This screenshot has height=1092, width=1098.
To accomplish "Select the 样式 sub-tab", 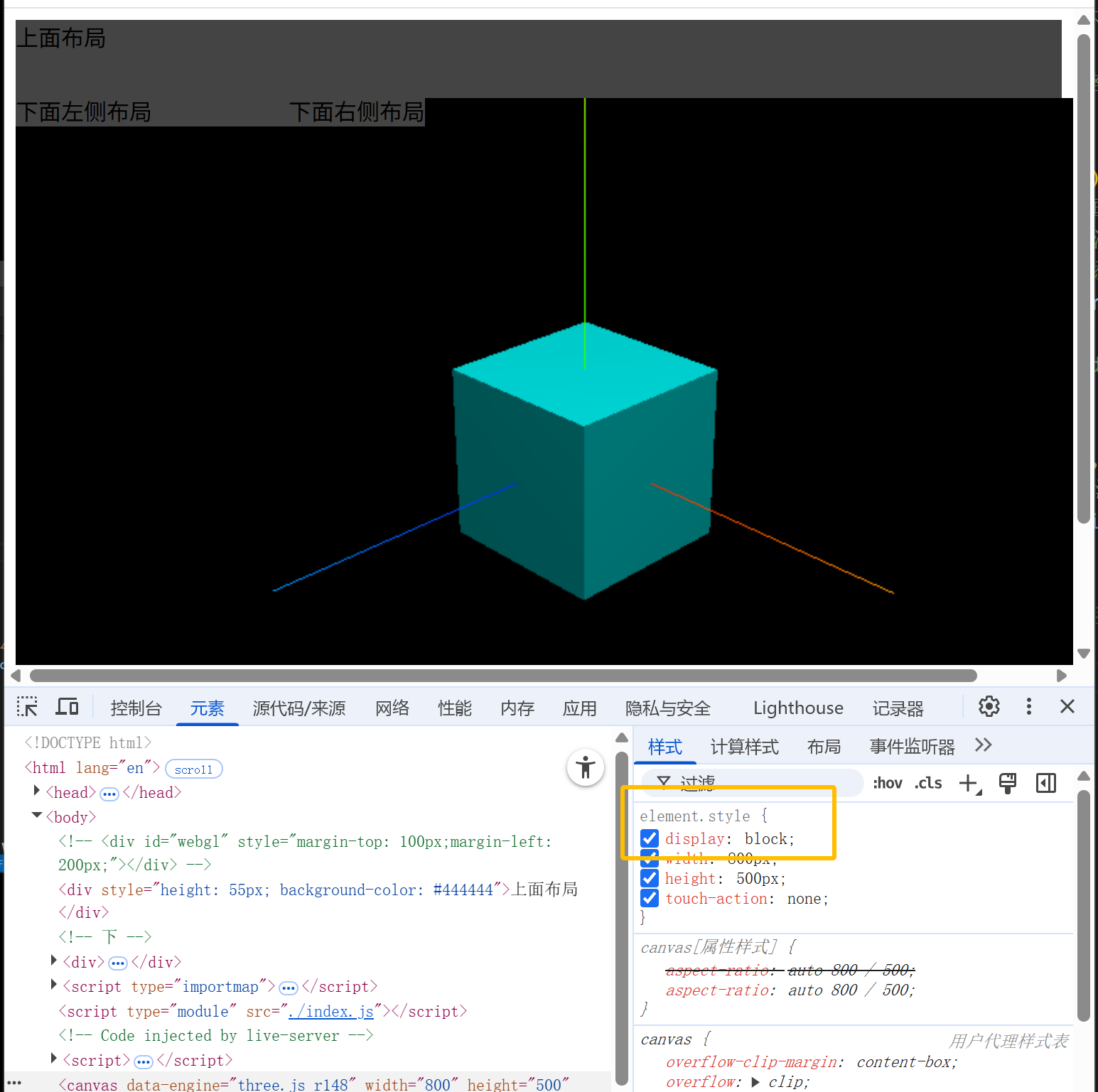I will click(x=665, y=747).
